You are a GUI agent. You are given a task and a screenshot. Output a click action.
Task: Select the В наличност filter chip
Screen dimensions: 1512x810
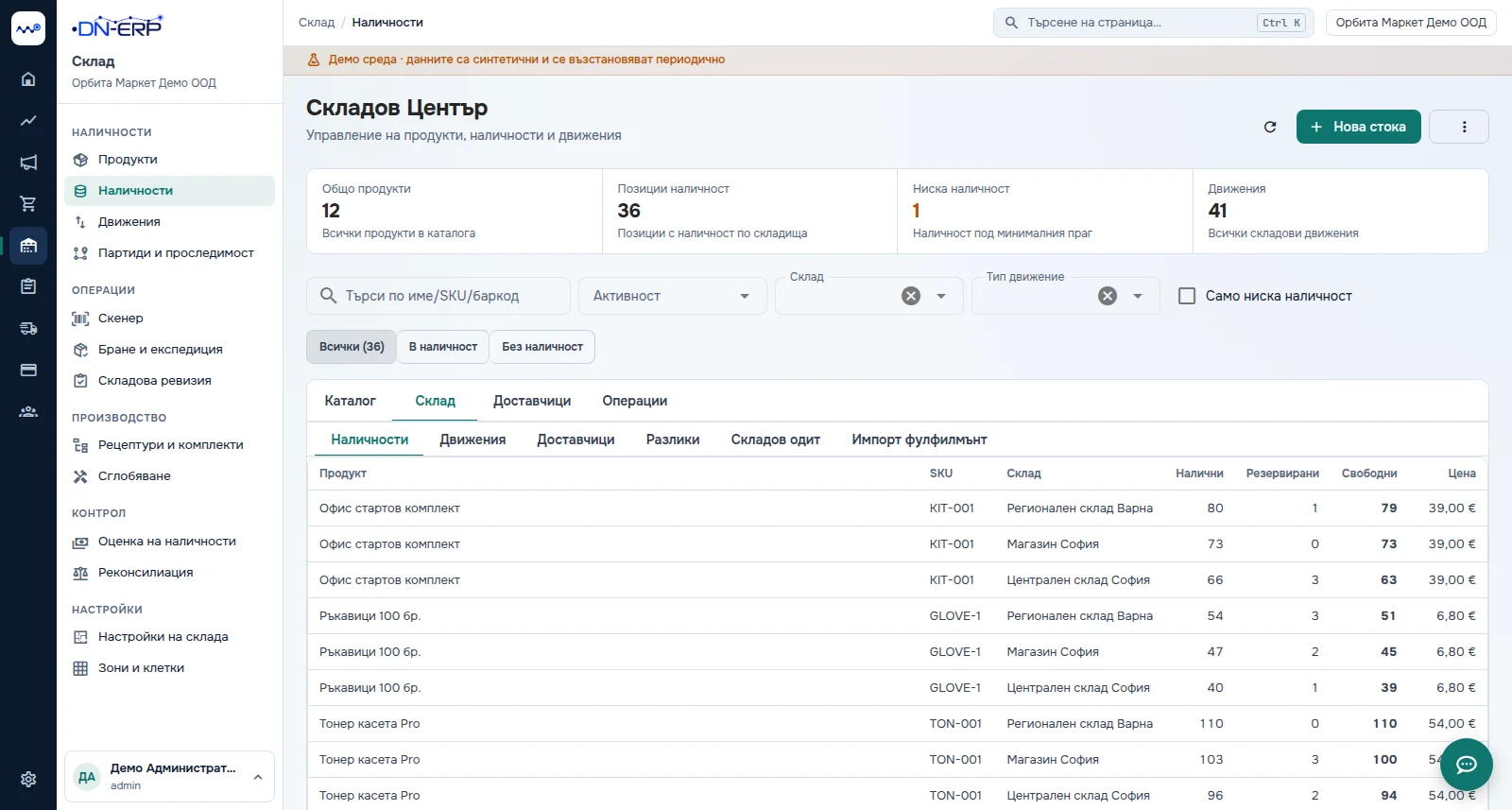click(x=443, y=347)
